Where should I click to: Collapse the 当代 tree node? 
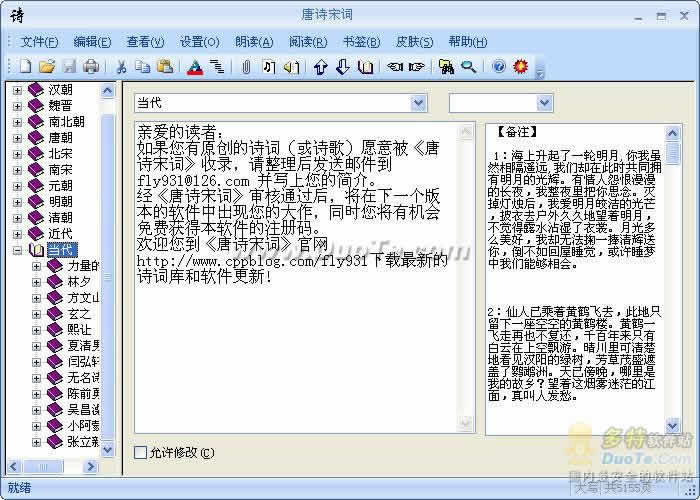point(17,249)
